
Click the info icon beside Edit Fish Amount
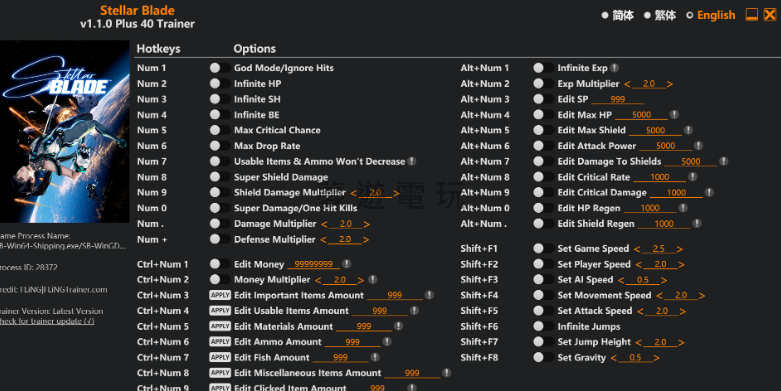375,357
